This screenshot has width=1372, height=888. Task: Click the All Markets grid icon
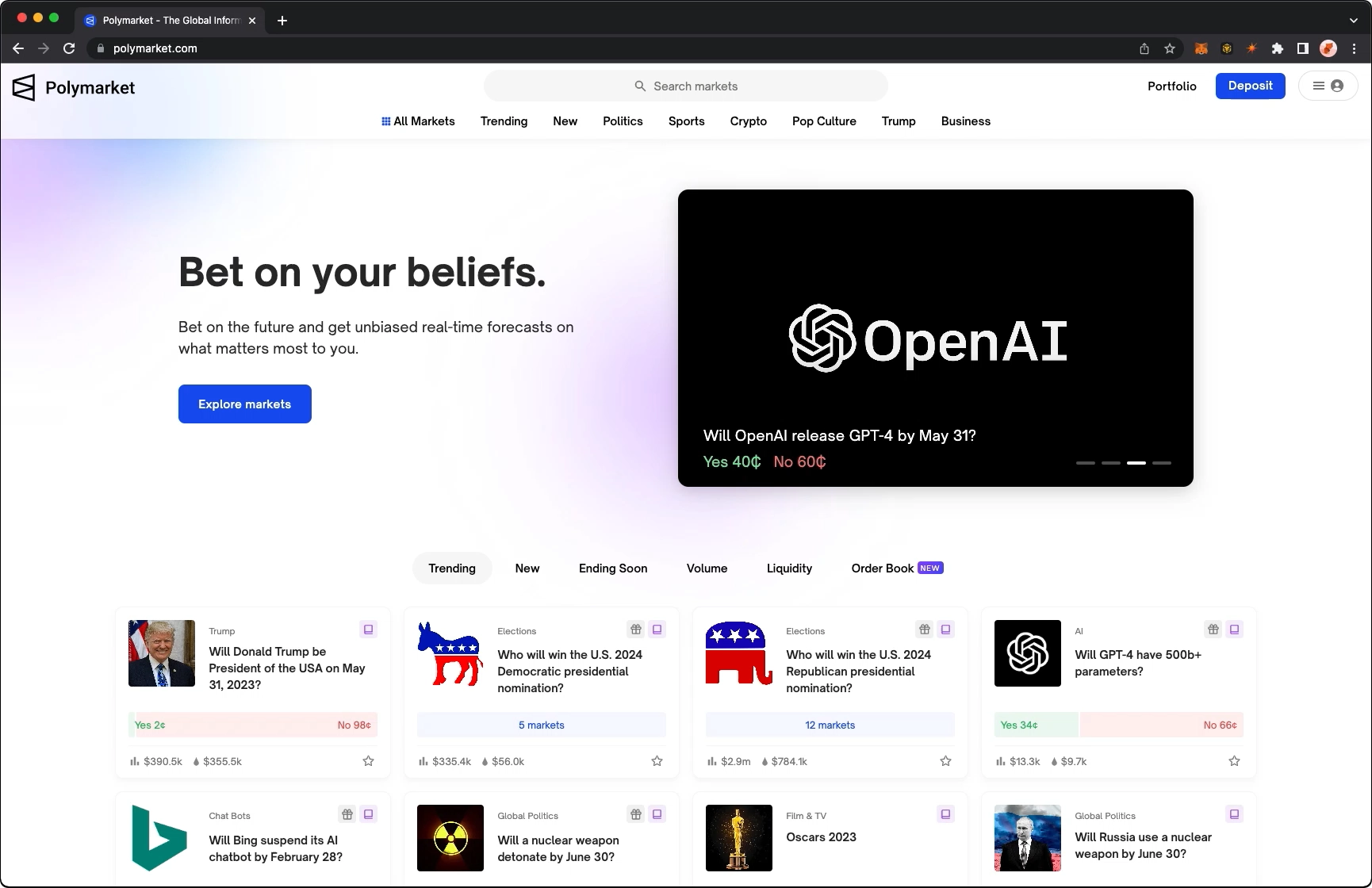(x=385, y=121)
